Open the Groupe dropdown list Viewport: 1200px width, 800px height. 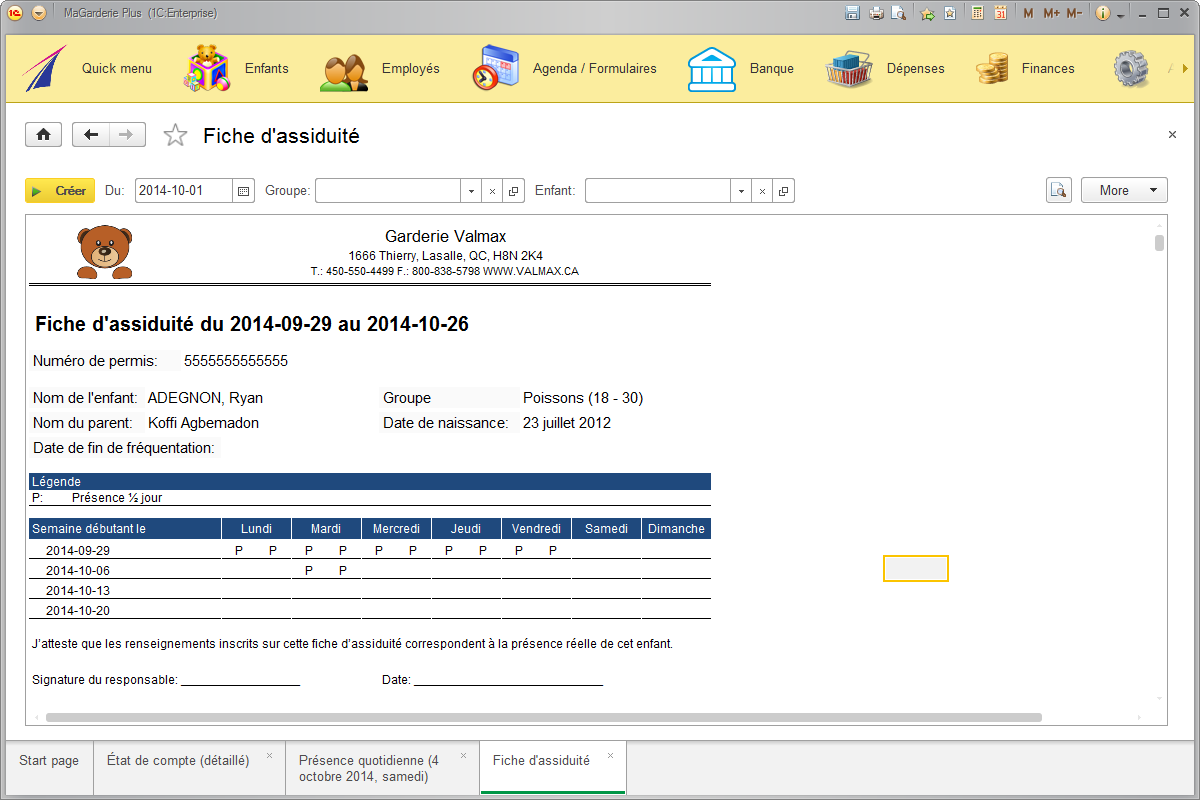point(470,190)
